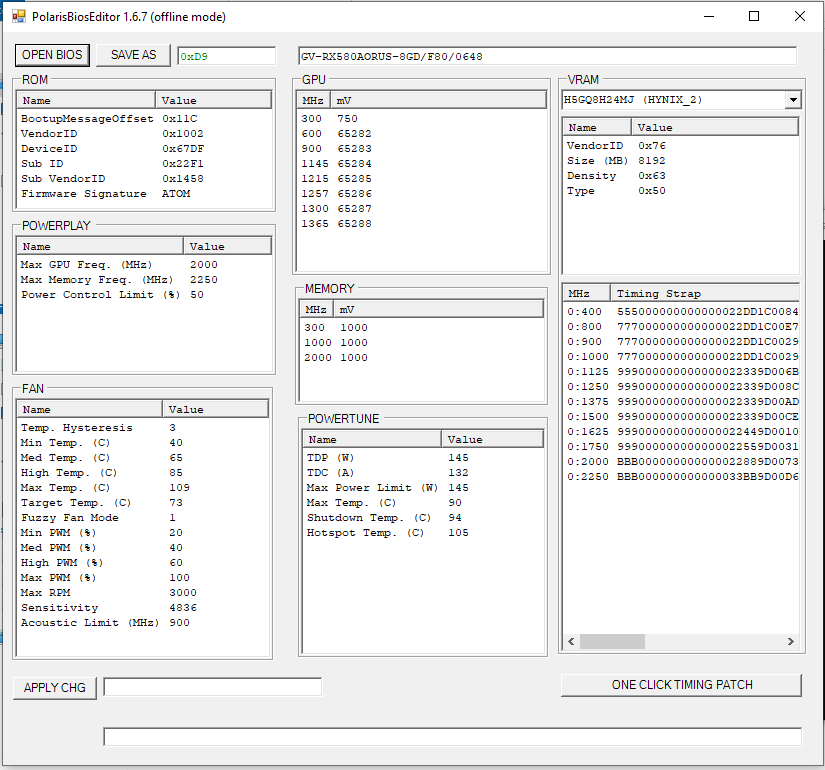Image resolution: width=825 pixels, height=770 pixels.
Task: Select the Firmware Signature ATOM row
Action: click(x=145, y=194)
